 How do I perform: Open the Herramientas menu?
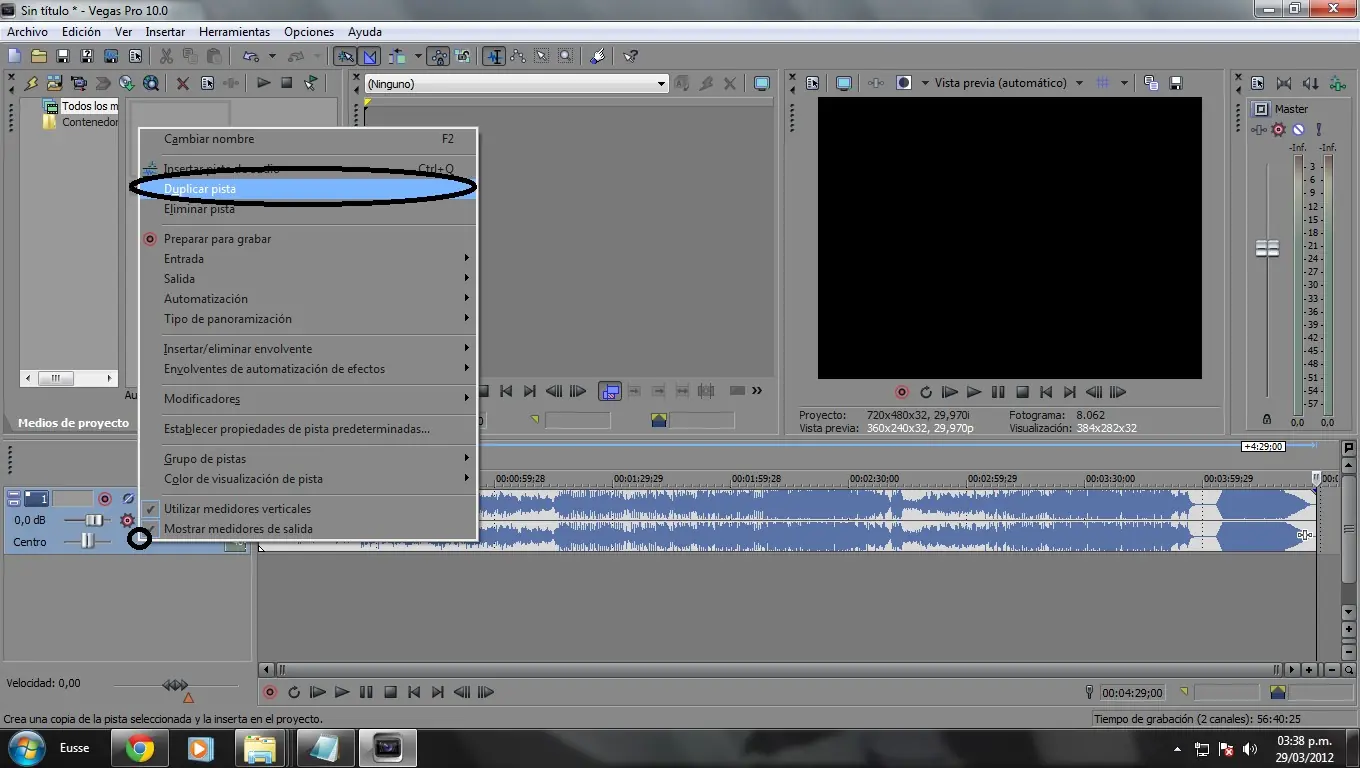click(234, 32)
